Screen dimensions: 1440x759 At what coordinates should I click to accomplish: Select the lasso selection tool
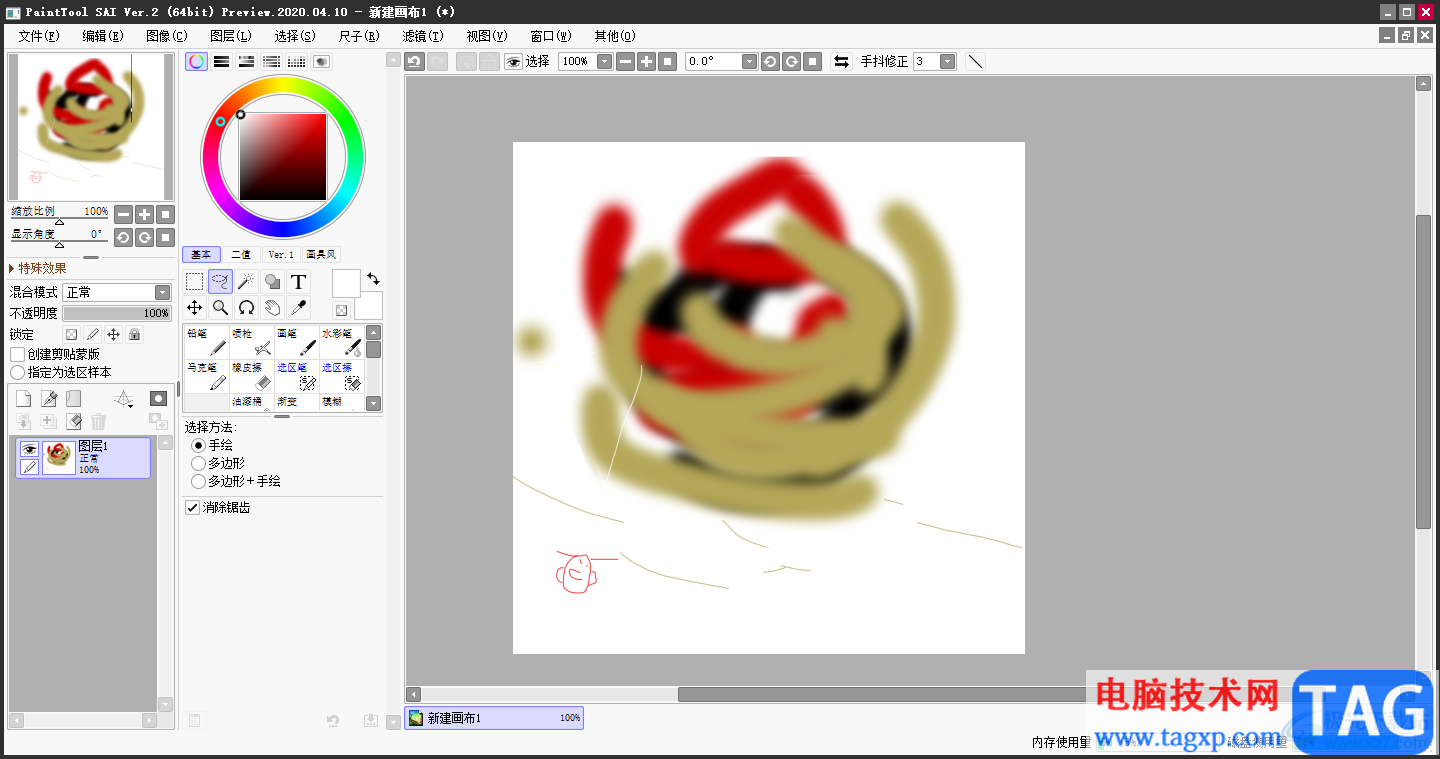click(221, 282)
